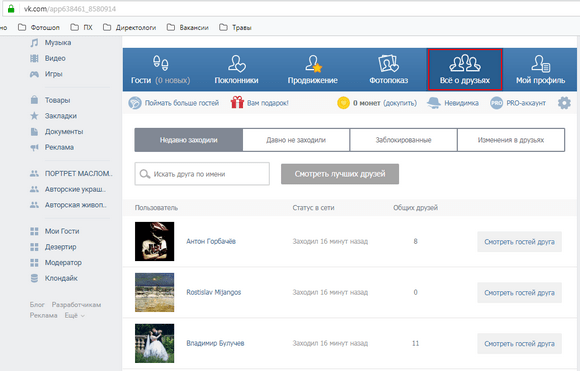The width and height of the screenshot is (580, 371).
Task: Click the Товары shopping bag icon
Action: [x=34, y=100]
